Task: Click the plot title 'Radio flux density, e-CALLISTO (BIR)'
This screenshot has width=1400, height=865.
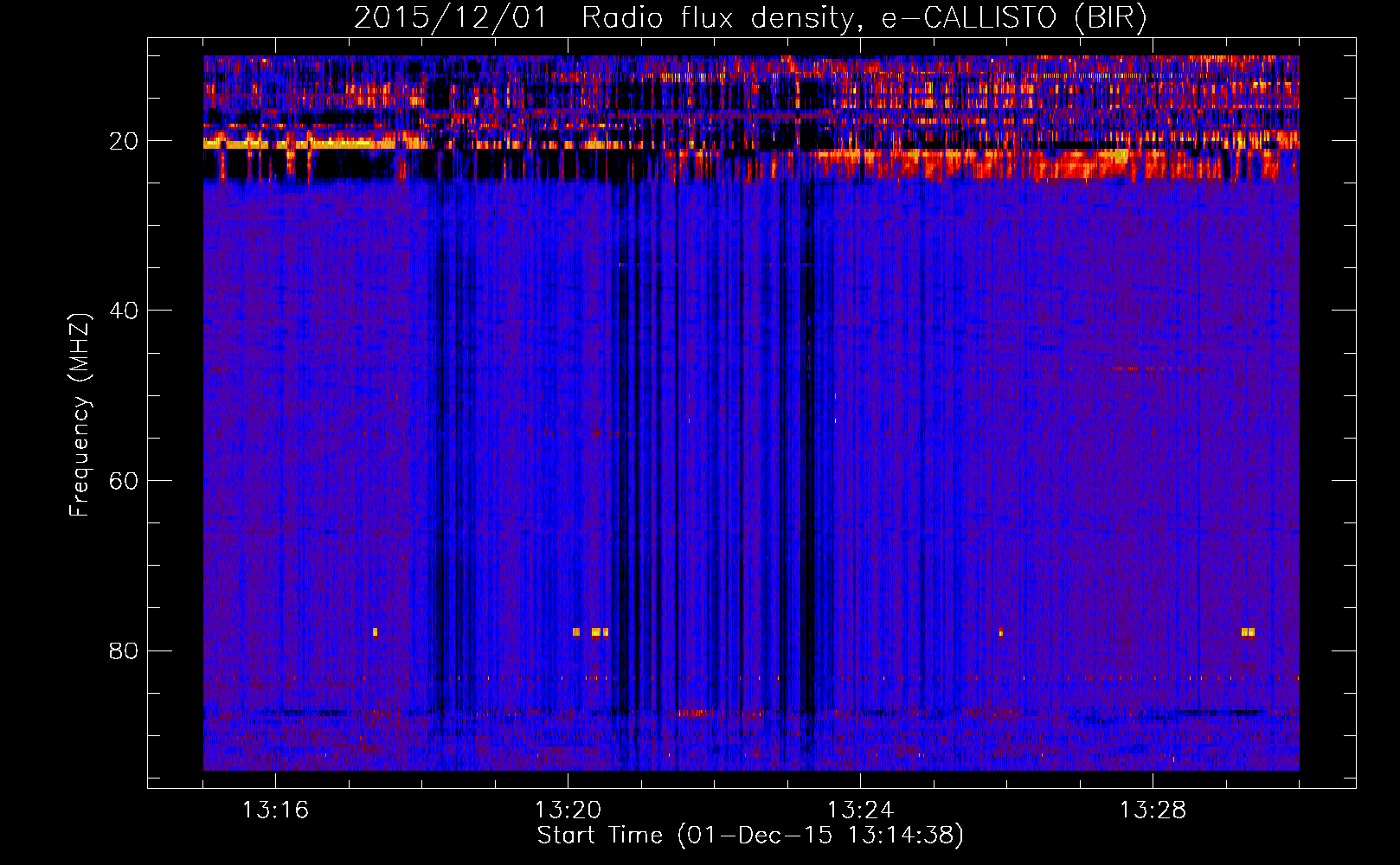Action: click(x=864, y=17)
